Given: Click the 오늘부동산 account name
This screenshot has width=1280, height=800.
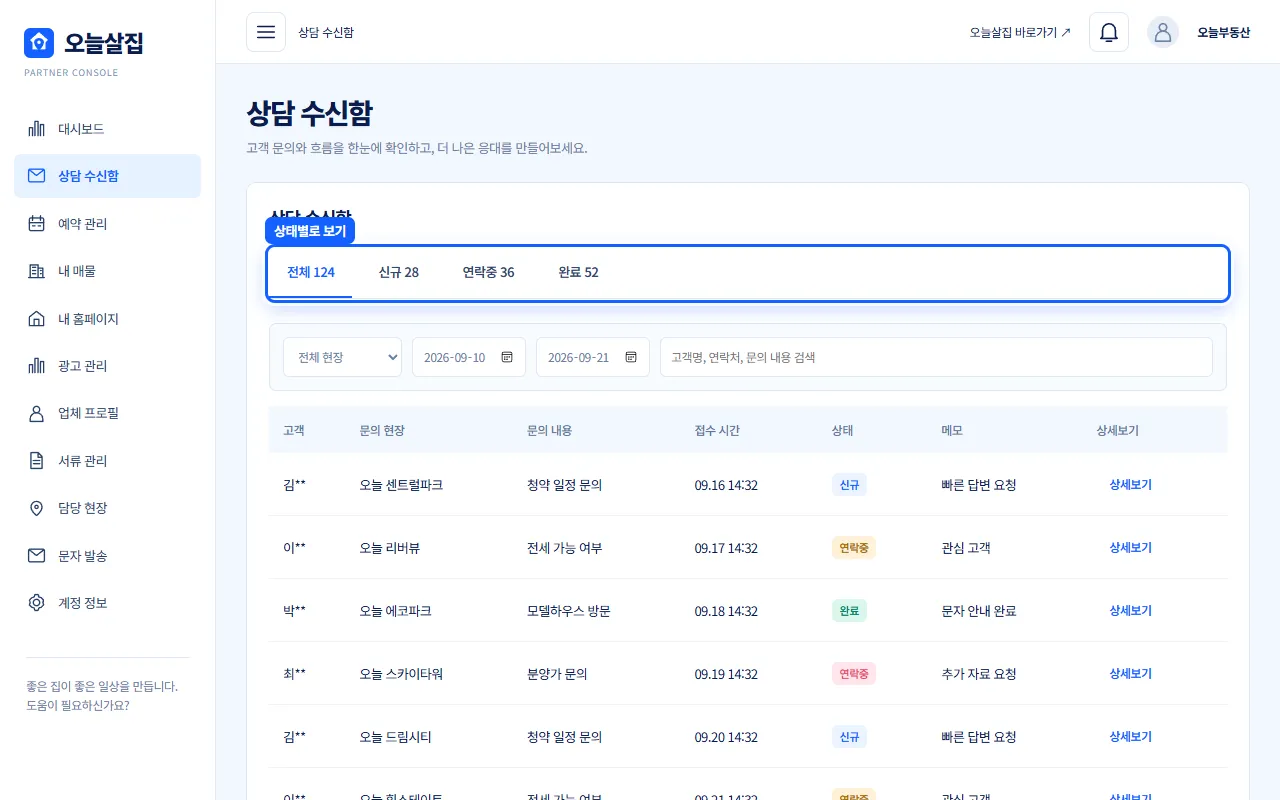Looking at the screenshot, I should coord(1224,32).
